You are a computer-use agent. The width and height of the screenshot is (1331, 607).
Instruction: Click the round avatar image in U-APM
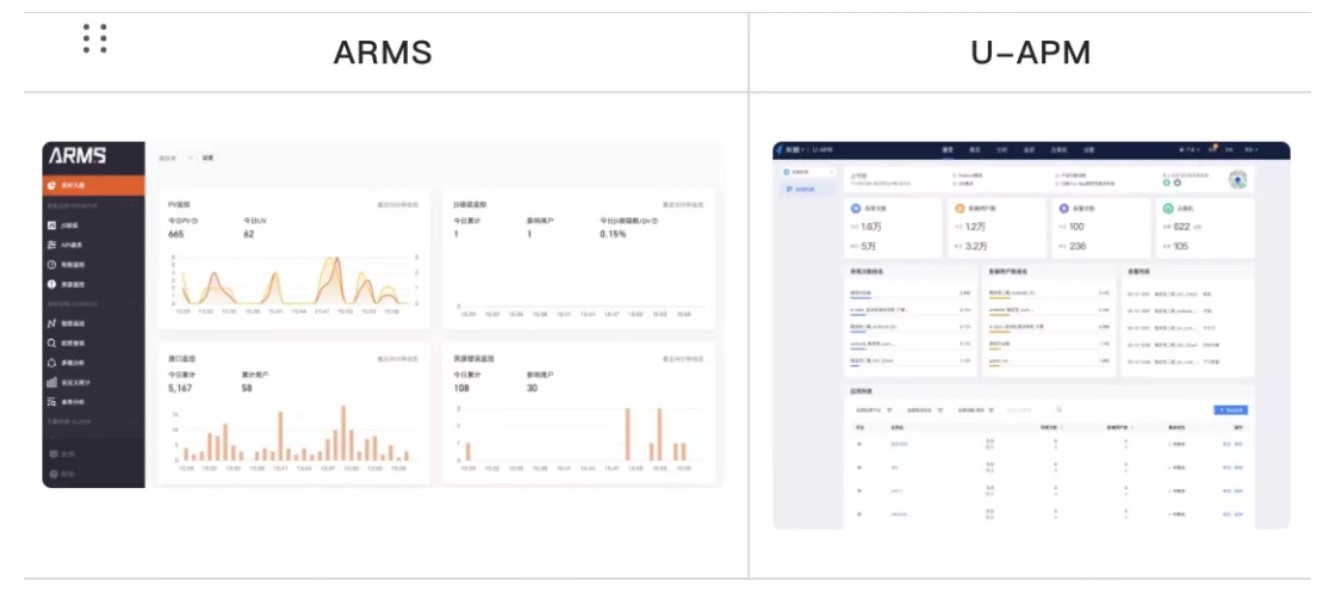1238,180
